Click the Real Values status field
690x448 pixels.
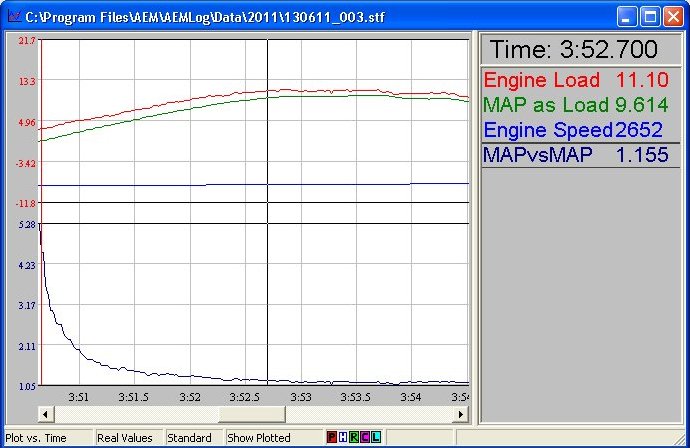point(125,438)
